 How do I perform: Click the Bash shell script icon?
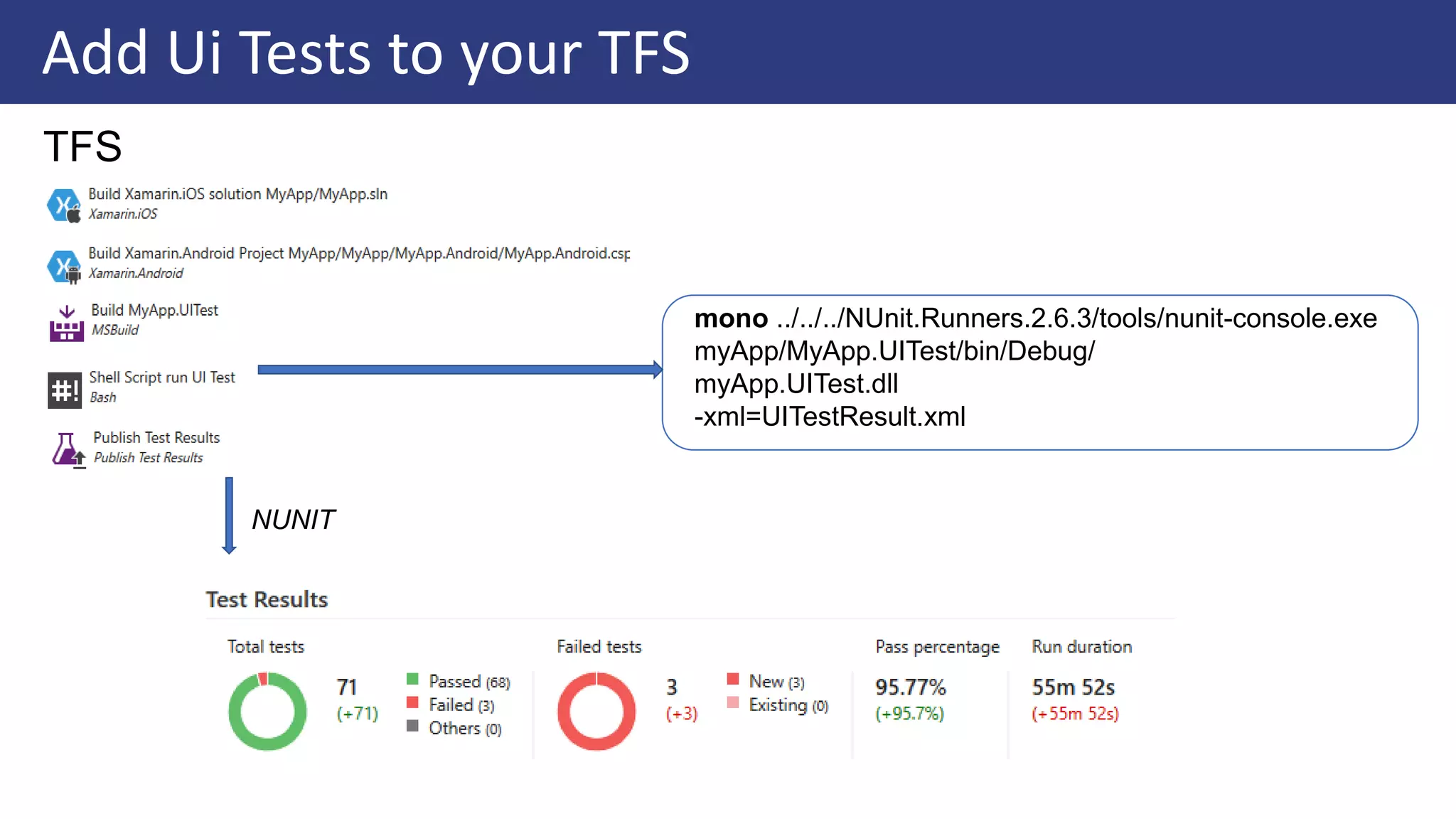click(x=65, y=390)
